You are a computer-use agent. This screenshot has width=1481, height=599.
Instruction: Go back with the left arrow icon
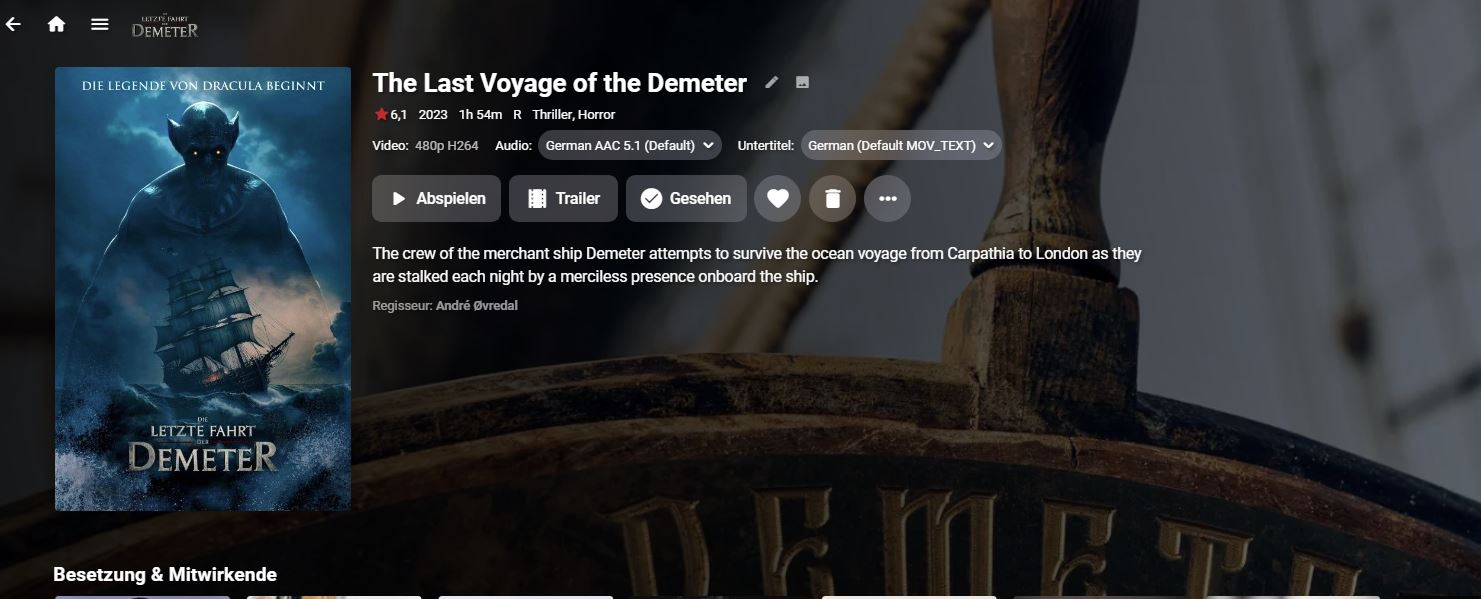point(13,24)
